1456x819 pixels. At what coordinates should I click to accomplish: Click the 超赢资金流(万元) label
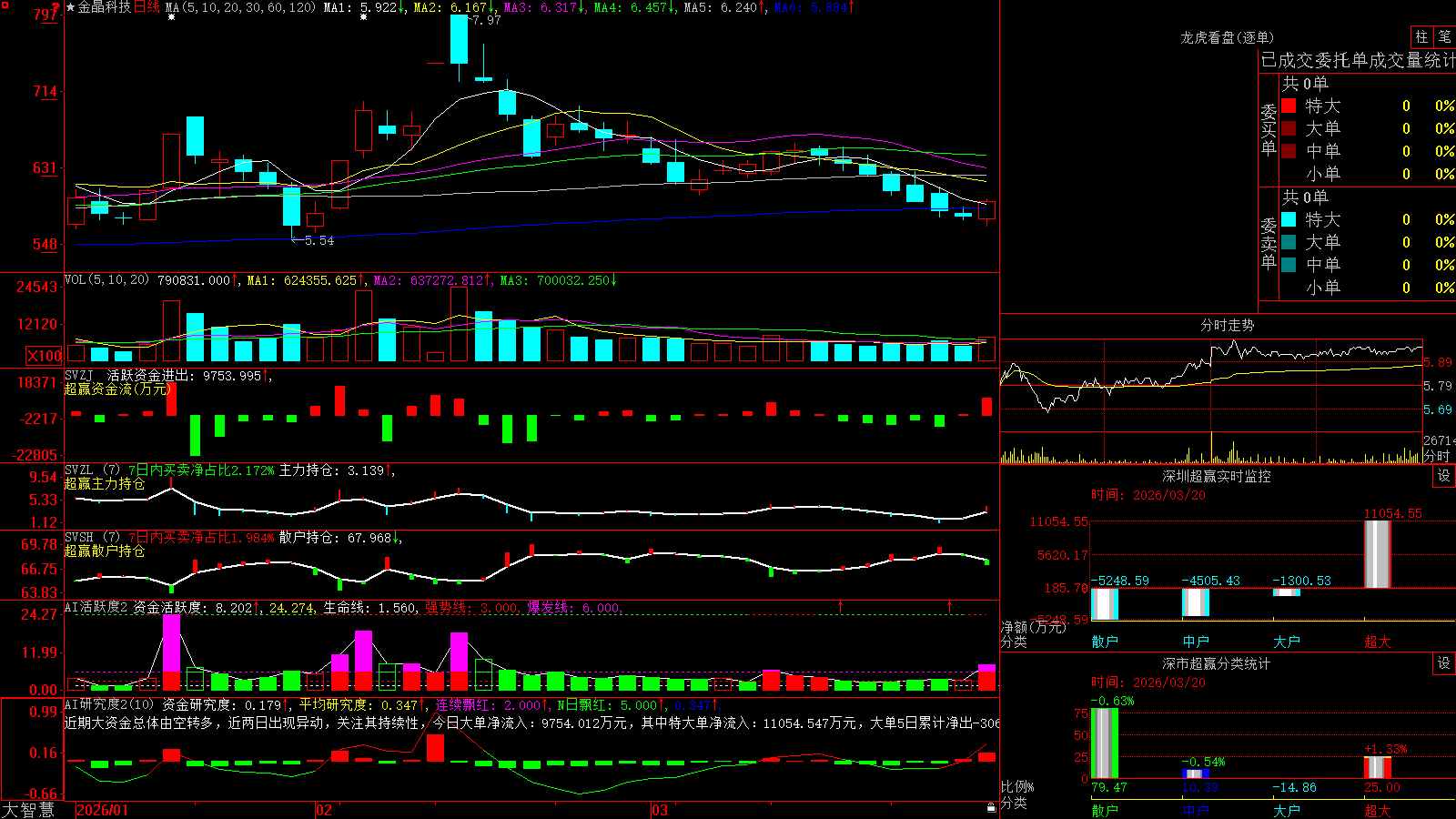(x=117, y=389)
